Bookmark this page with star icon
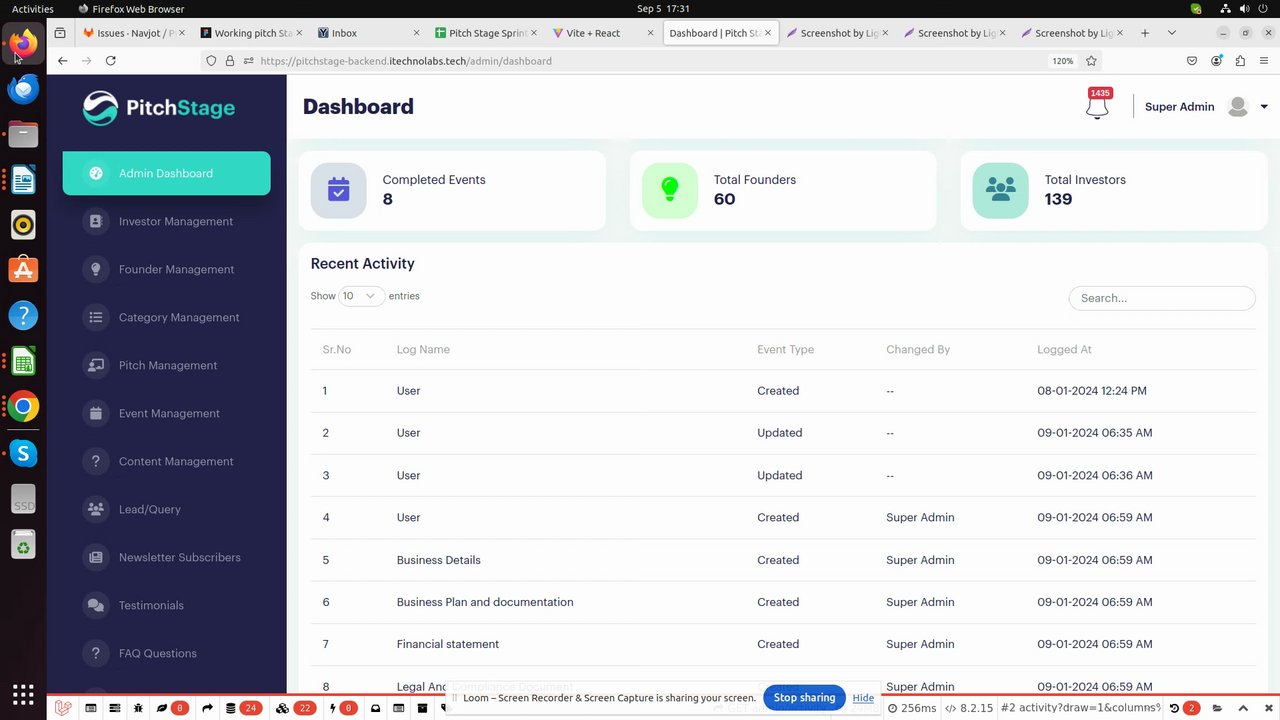1280x720 pixels. pos(1091,61)
